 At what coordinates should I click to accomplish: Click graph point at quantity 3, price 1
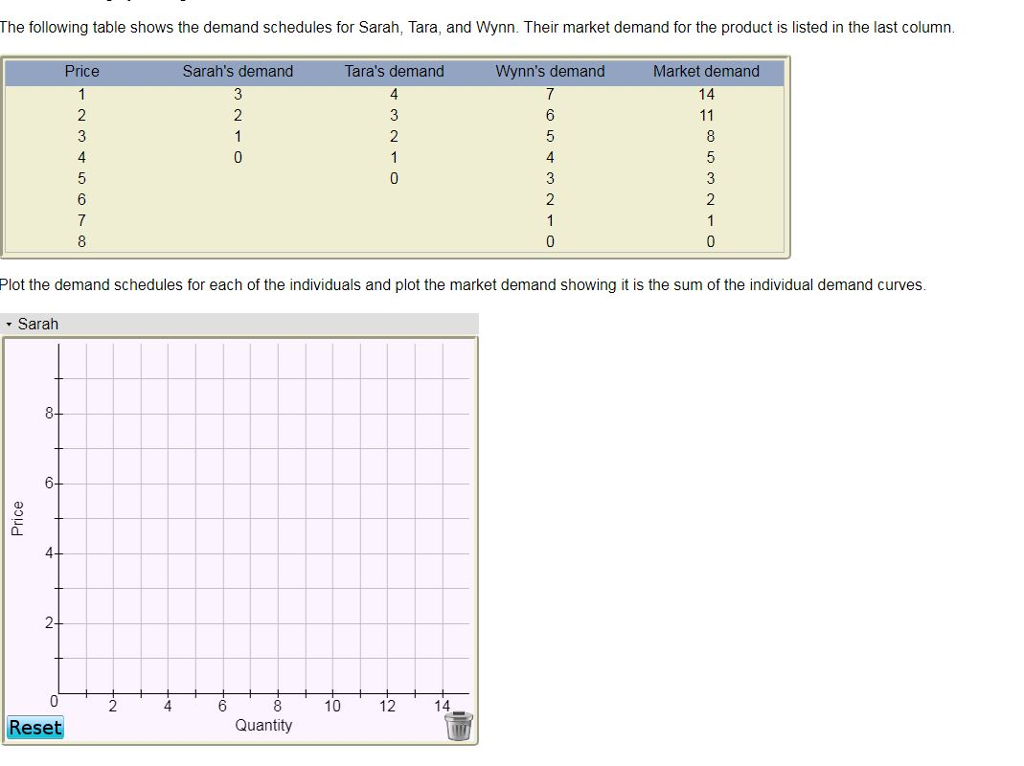point(140,658)
